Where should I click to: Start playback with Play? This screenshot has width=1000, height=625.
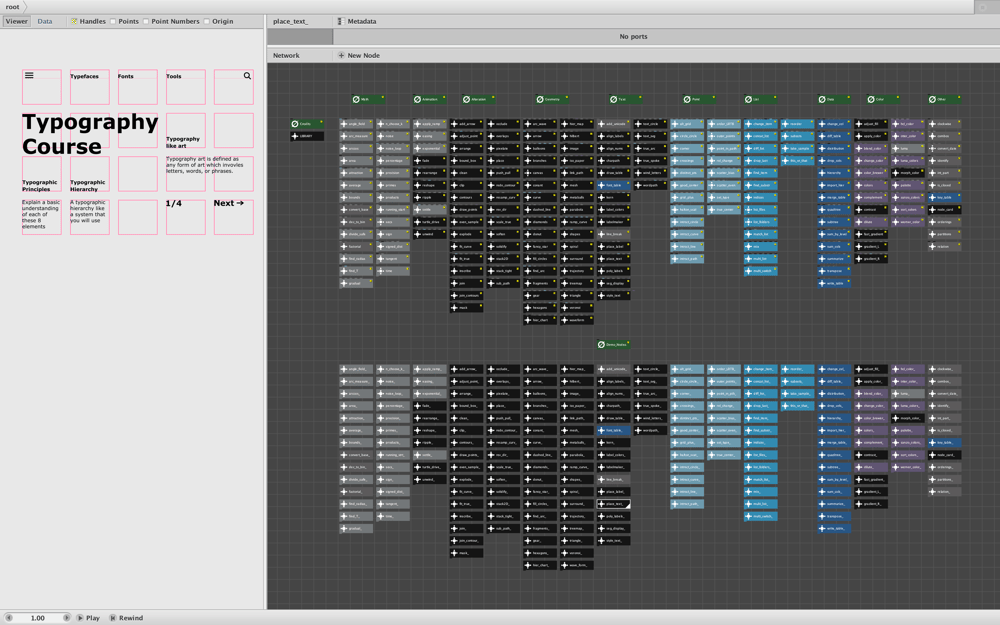[88, 618]
